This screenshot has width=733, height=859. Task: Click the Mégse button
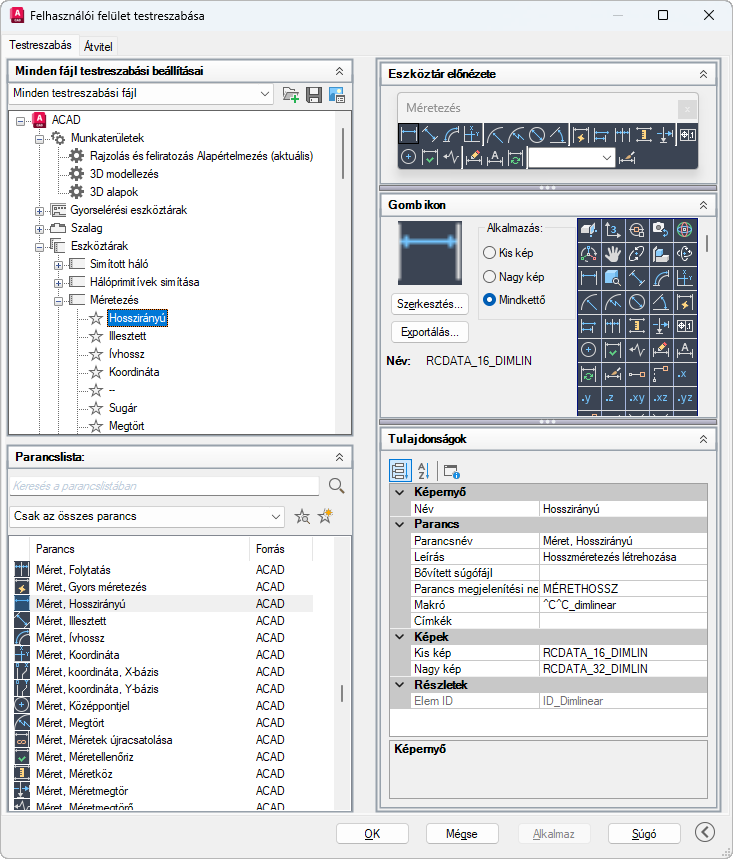pos(462,834)
